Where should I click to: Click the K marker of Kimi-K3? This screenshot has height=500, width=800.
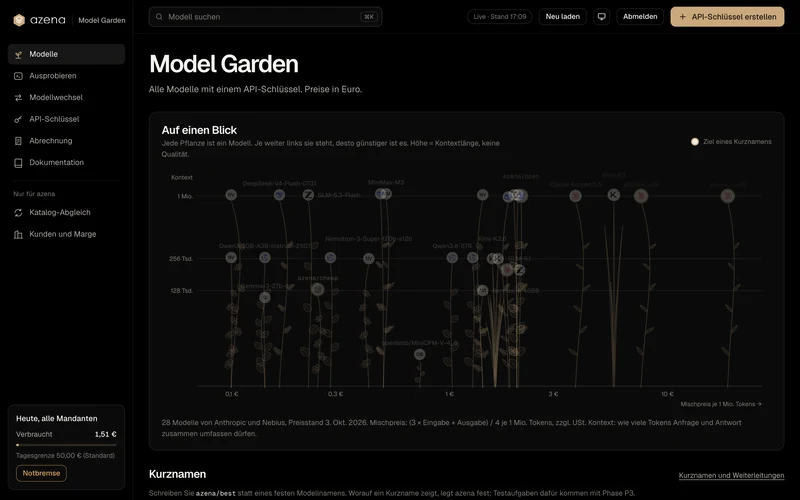click(x=613, y=194)
